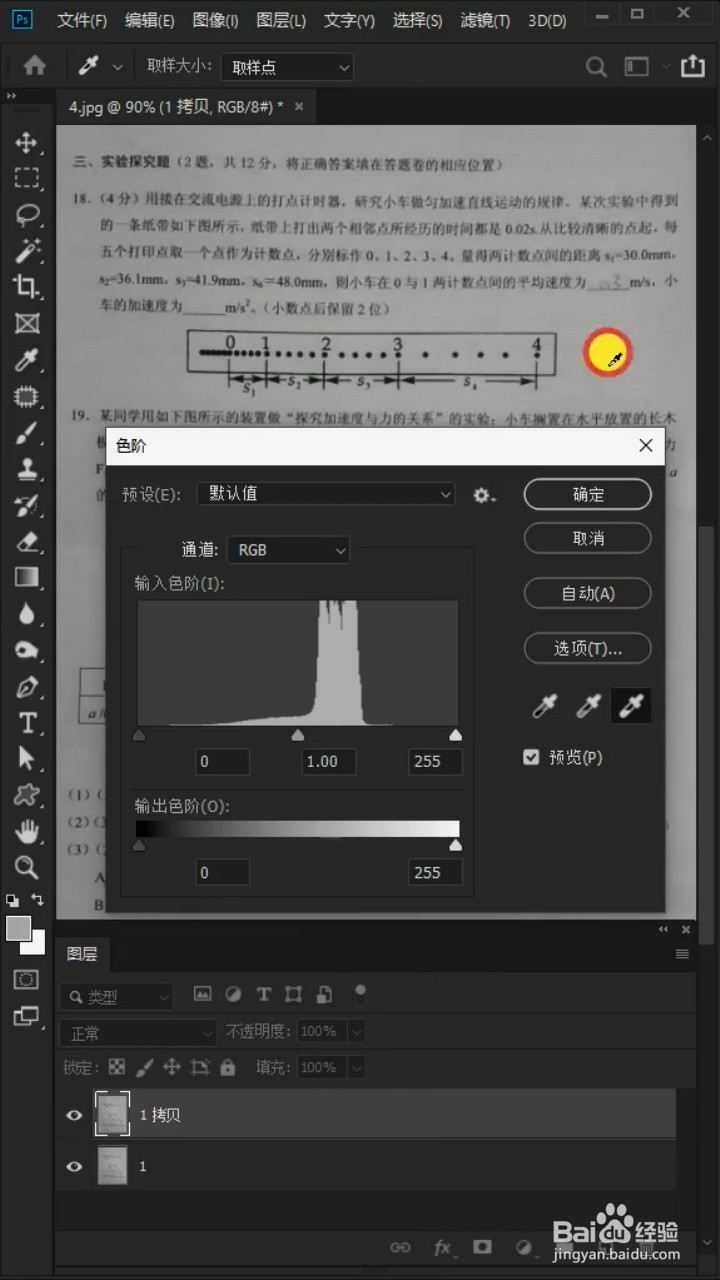
Task: Select the Gradient tool
Action: pos(26,577)
